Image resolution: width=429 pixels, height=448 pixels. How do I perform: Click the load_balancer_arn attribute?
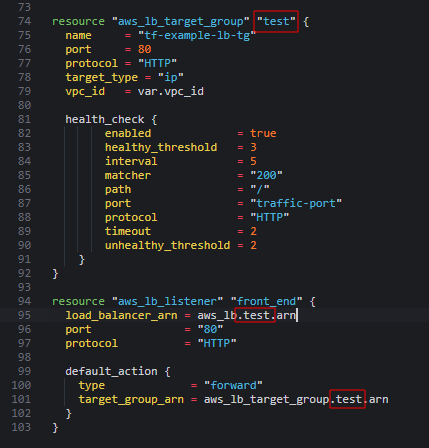pyautogui.click(x=121, y=315)
